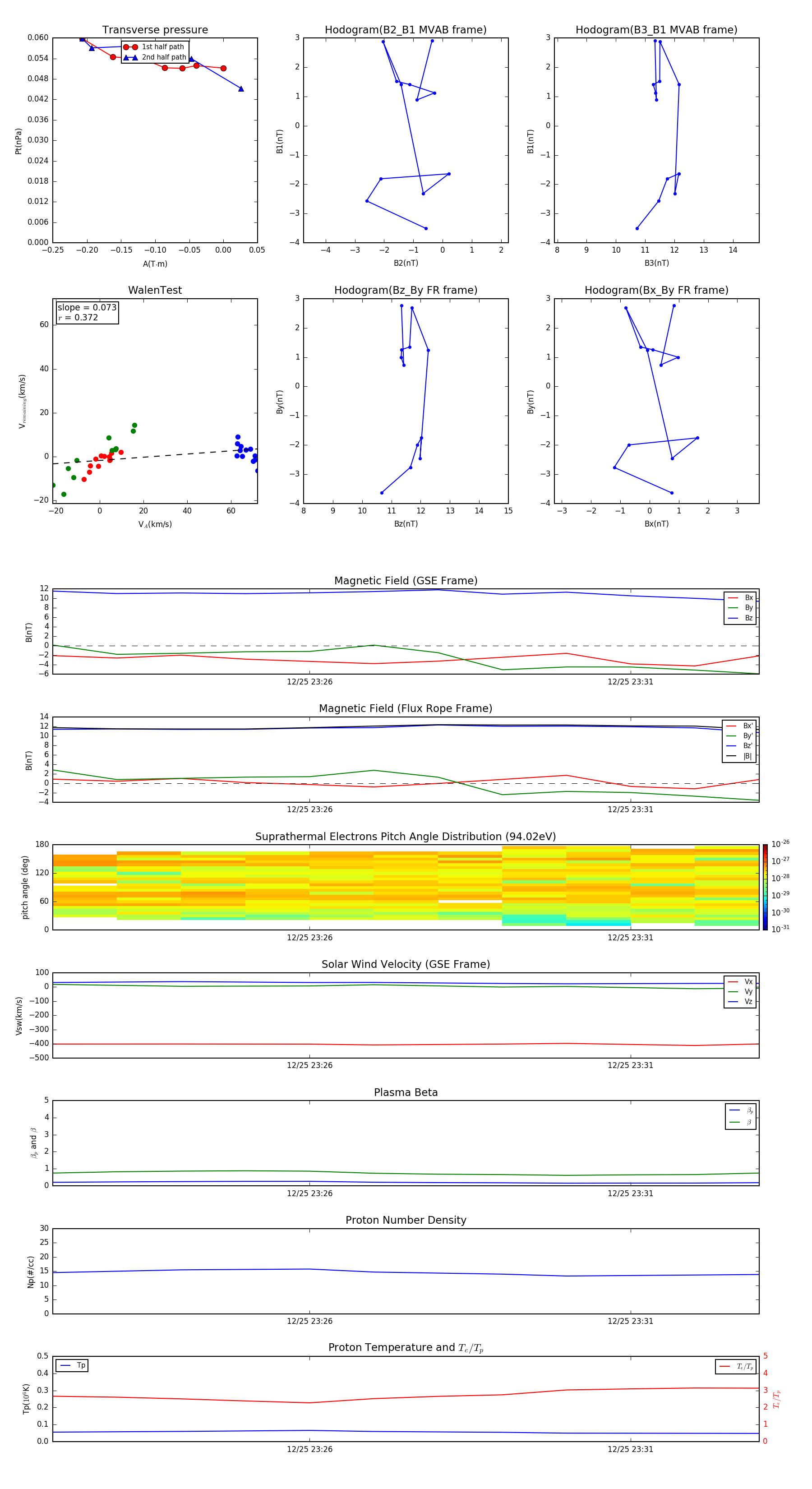812x1489 pixels.
Task: Click the Hodogram(B3_B1 MVAB frame) title
Action: coord(656,30)
